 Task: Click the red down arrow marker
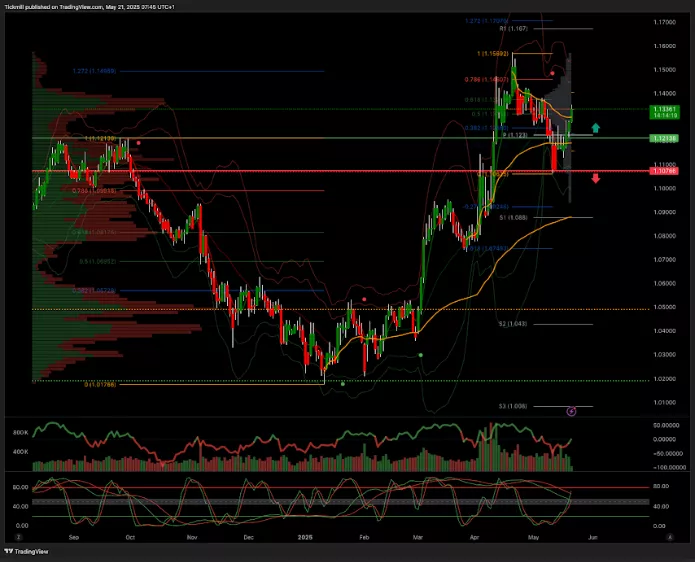pos(596,178)
